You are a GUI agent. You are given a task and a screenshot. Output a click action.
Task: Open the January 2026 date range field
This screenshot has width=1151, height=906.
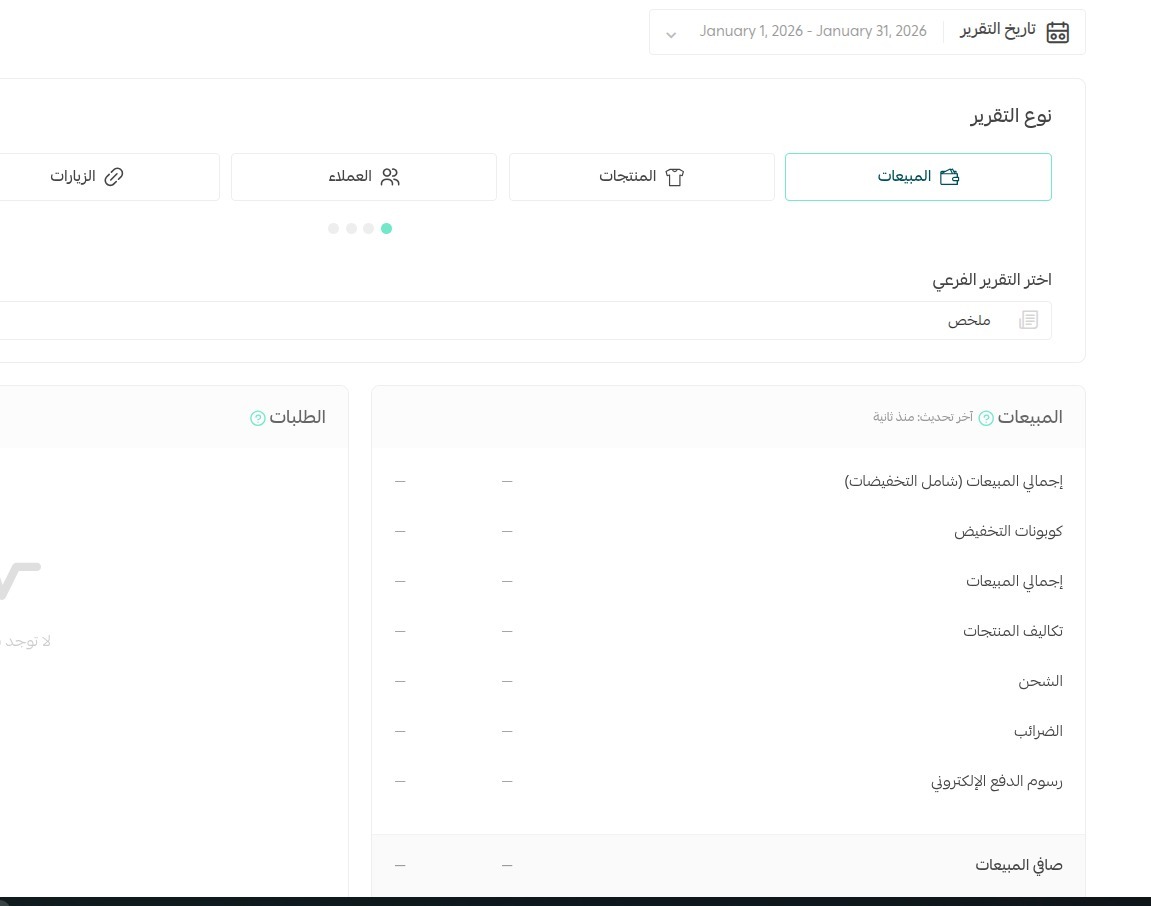813,31
